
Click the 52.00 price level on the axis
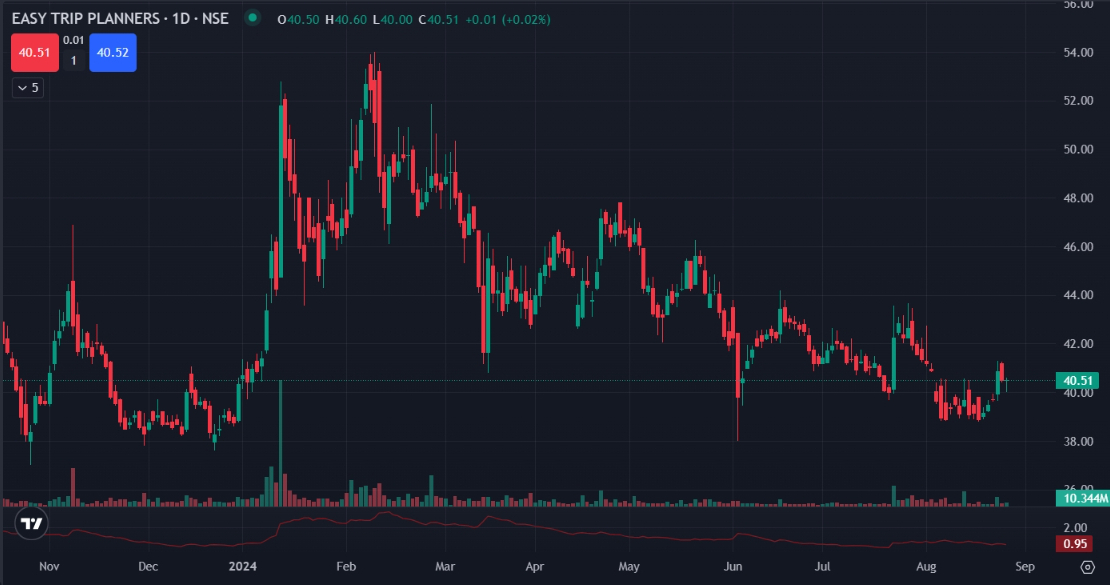pos(1078,101)
